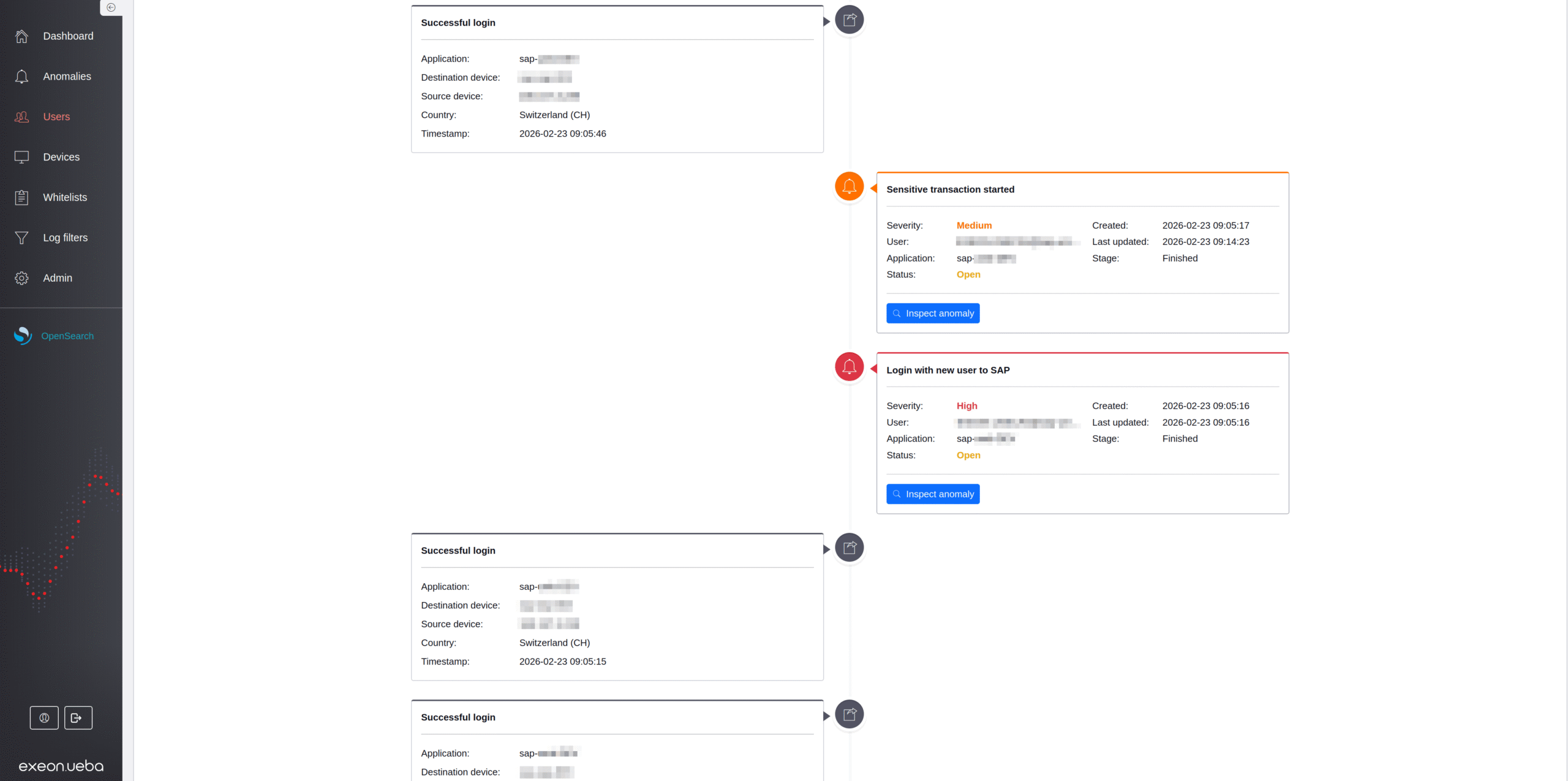The width and height of the screenshot is (1568, 781).
Task: Collapse the sidebar with arrow icon
Action: click(x=111, y=7)
